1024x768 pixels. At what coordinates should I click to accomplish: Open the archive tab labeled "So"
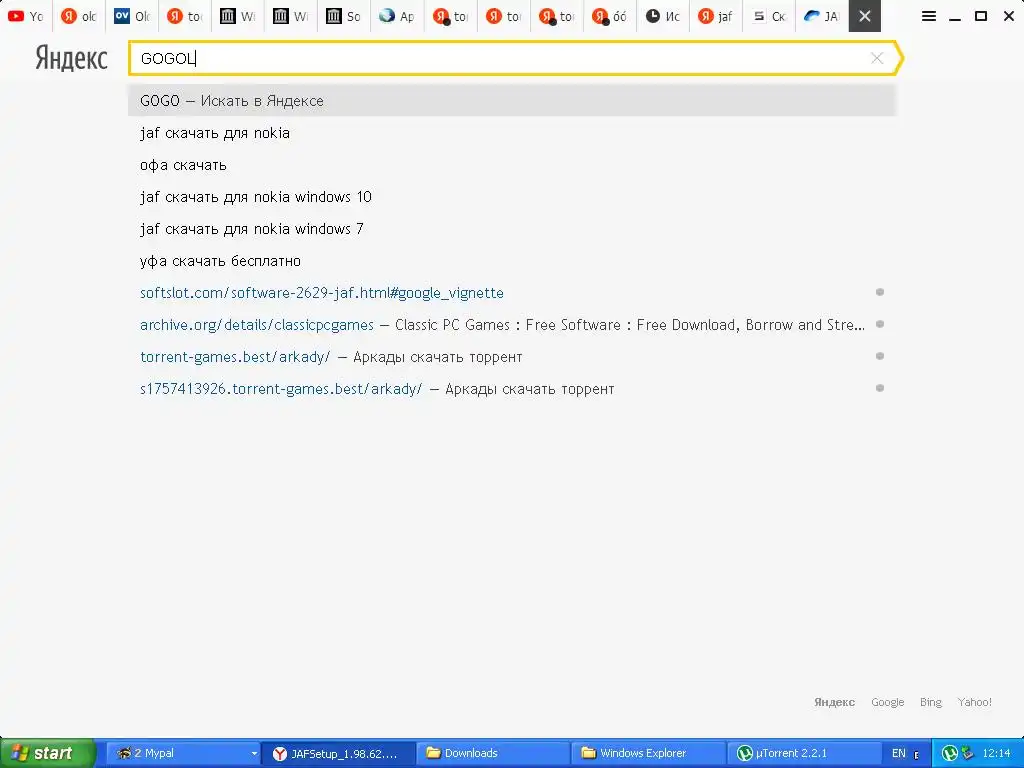(344, 16)
